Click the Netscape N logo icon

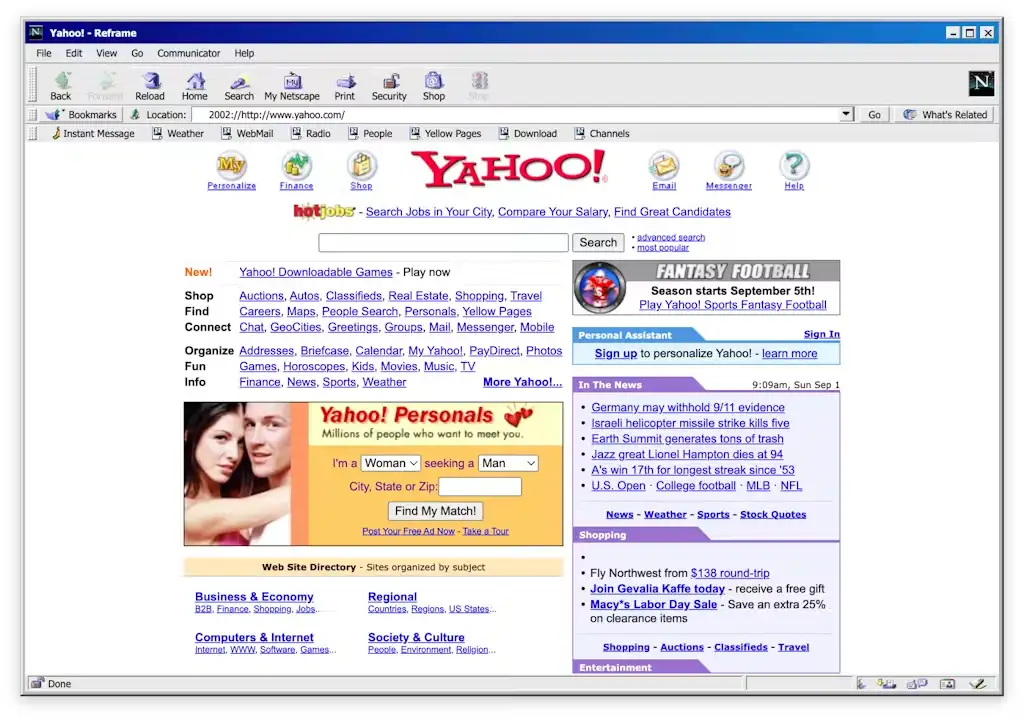click(981, 83)
